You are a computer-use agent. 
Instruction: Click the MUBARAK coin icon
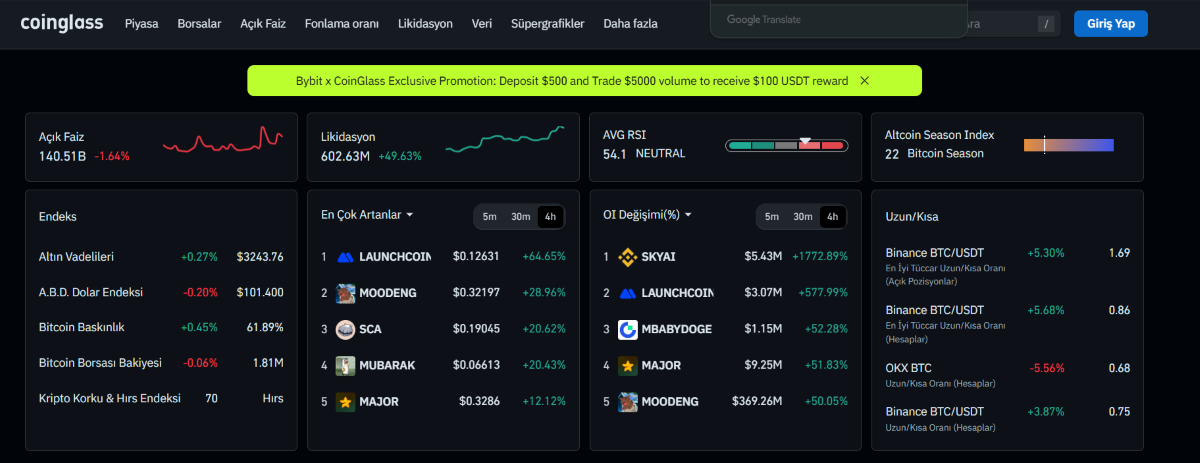click(x=345, y=365)
